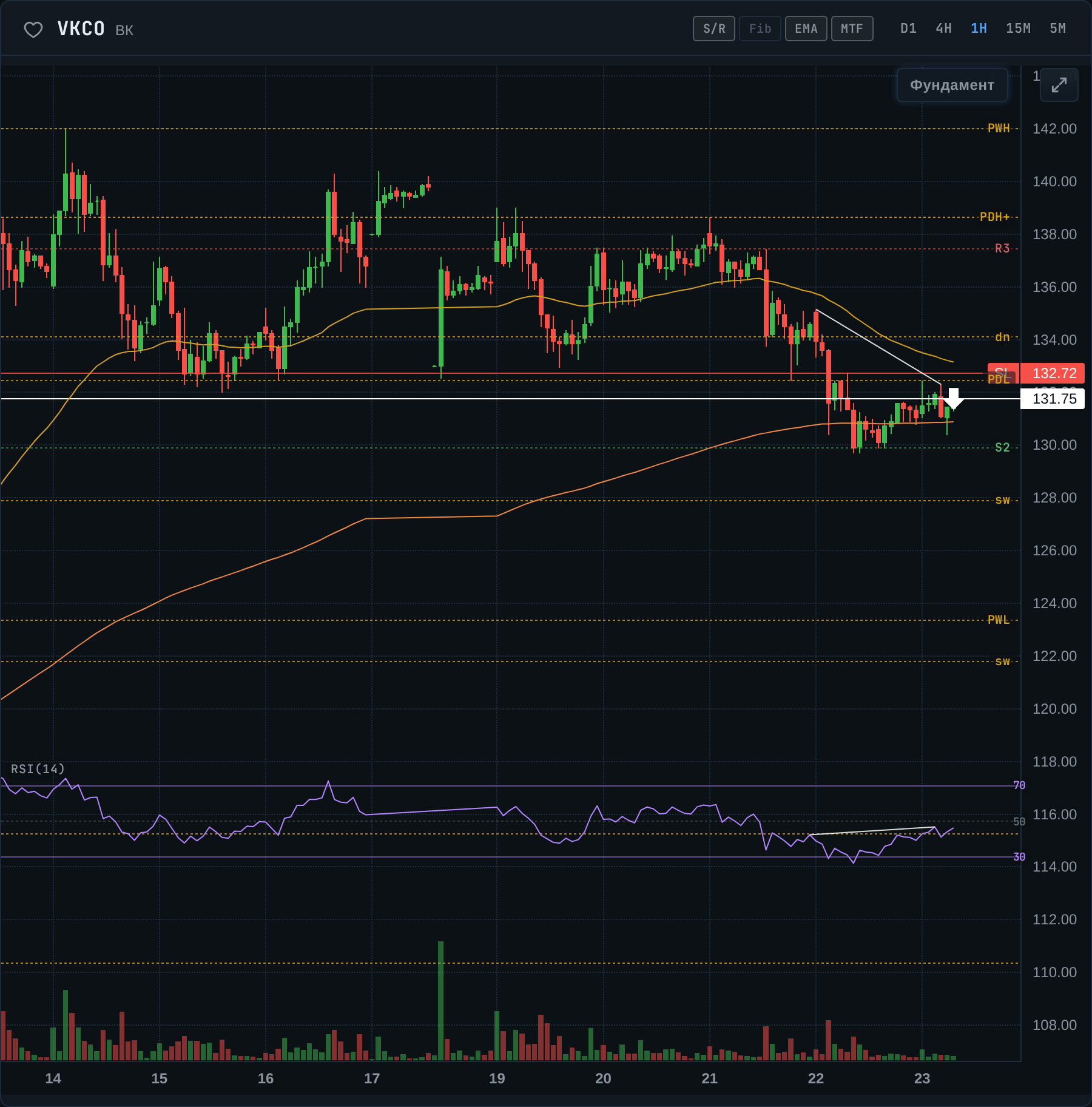Click the VKCO ticker name

[81, 29]
